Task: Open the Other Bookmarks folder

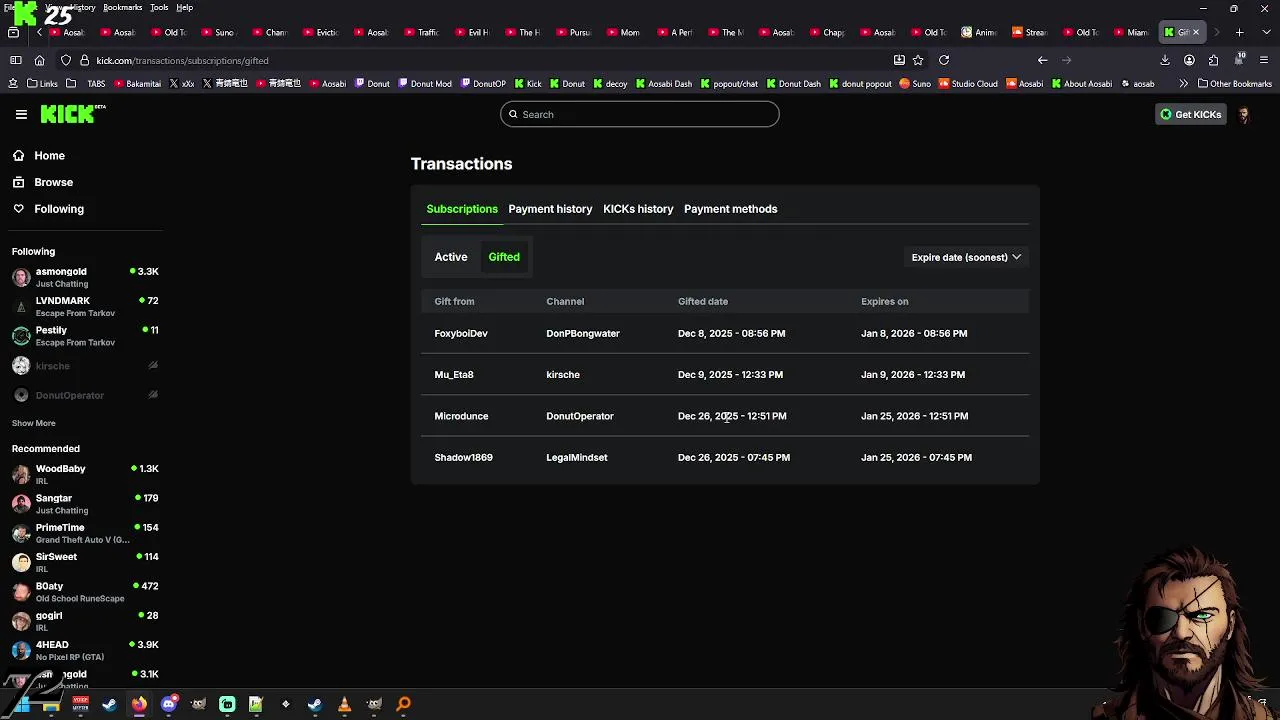Action: 1235,84
